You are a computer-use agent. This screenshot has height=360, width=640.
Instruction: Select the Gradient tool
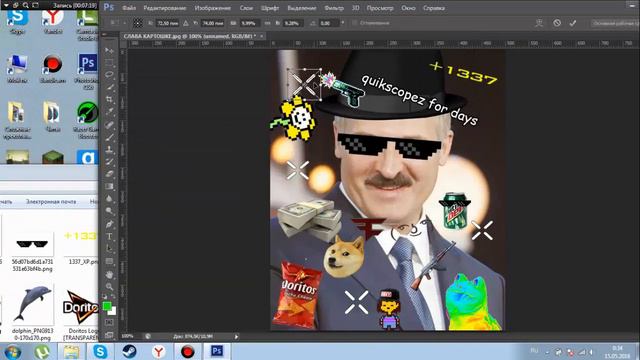pos(109,187)
